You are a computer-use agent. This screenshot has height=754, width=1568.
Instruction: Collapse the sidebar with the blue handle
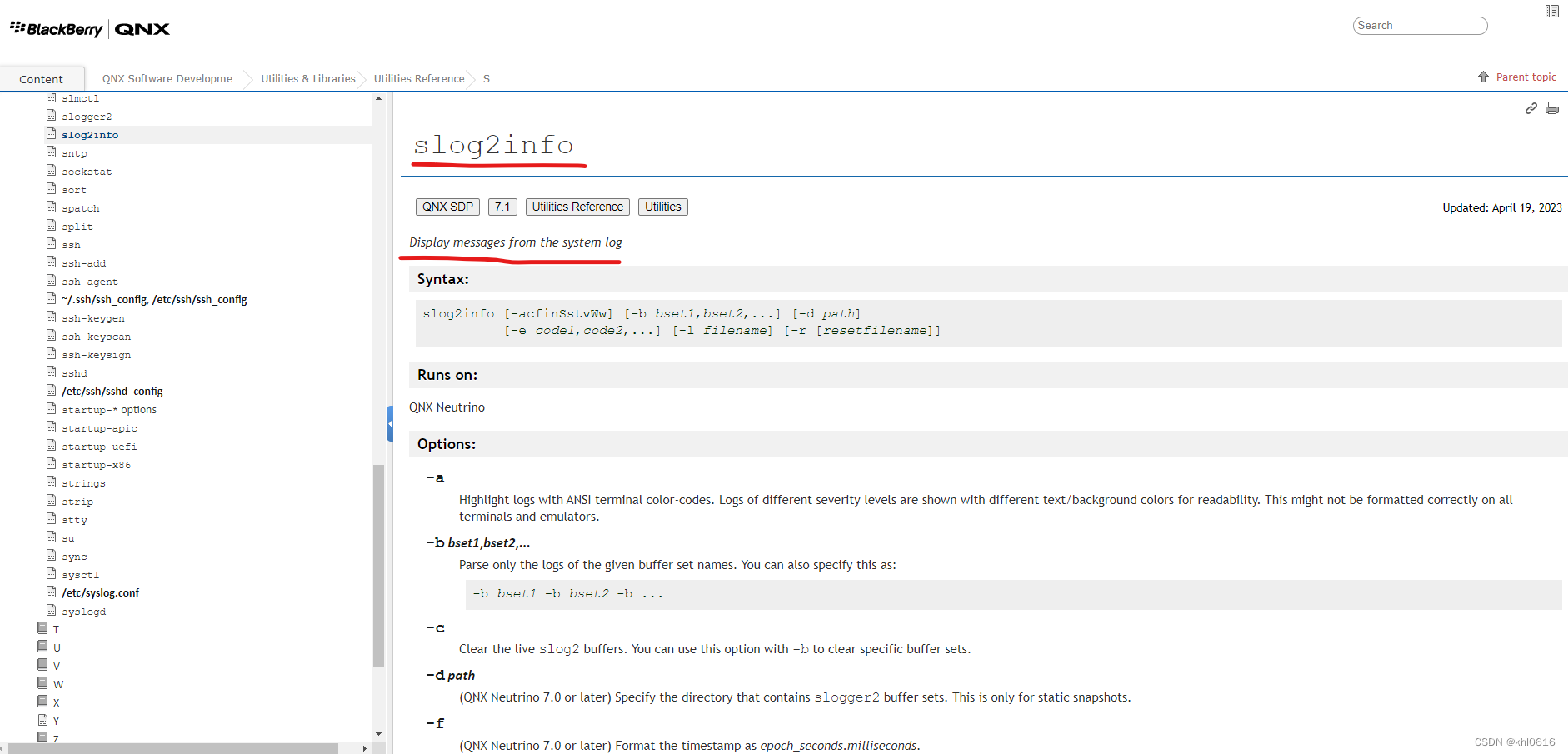389,423
